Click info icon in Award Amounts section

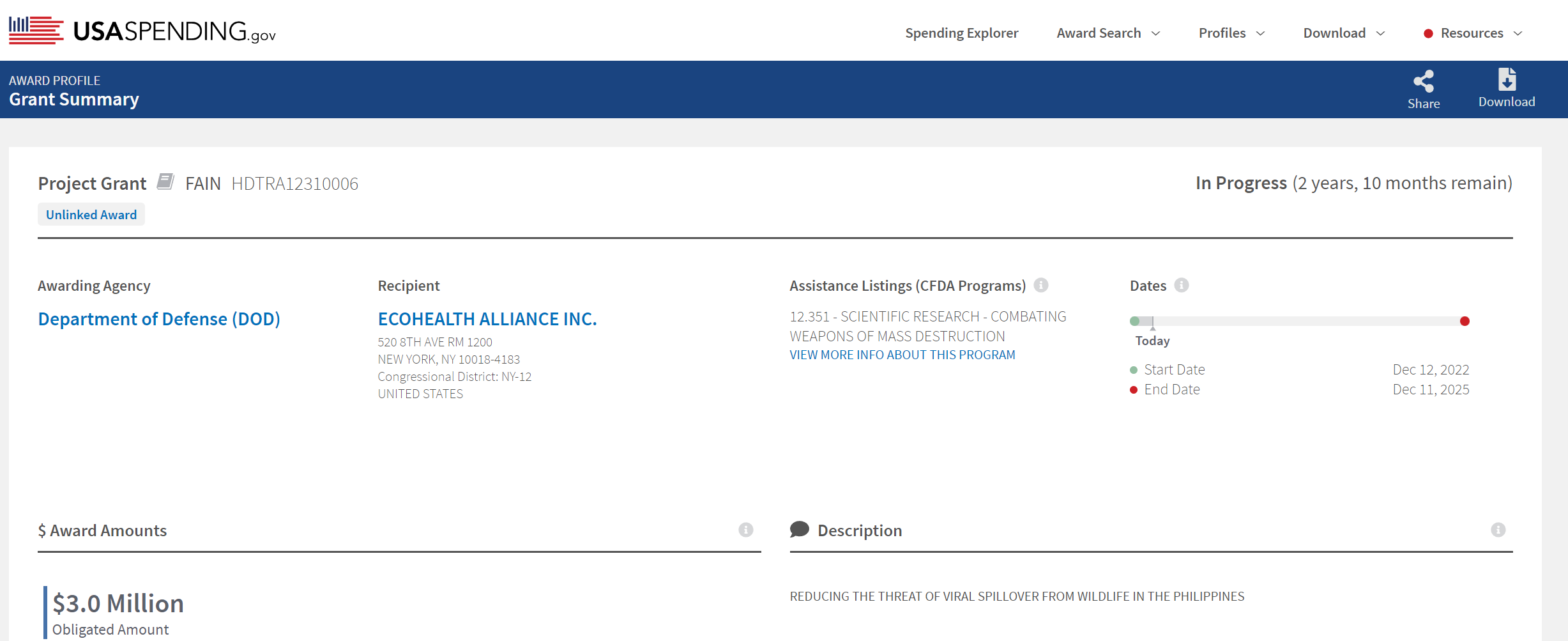pyautogui.click(x=746, y=530)
